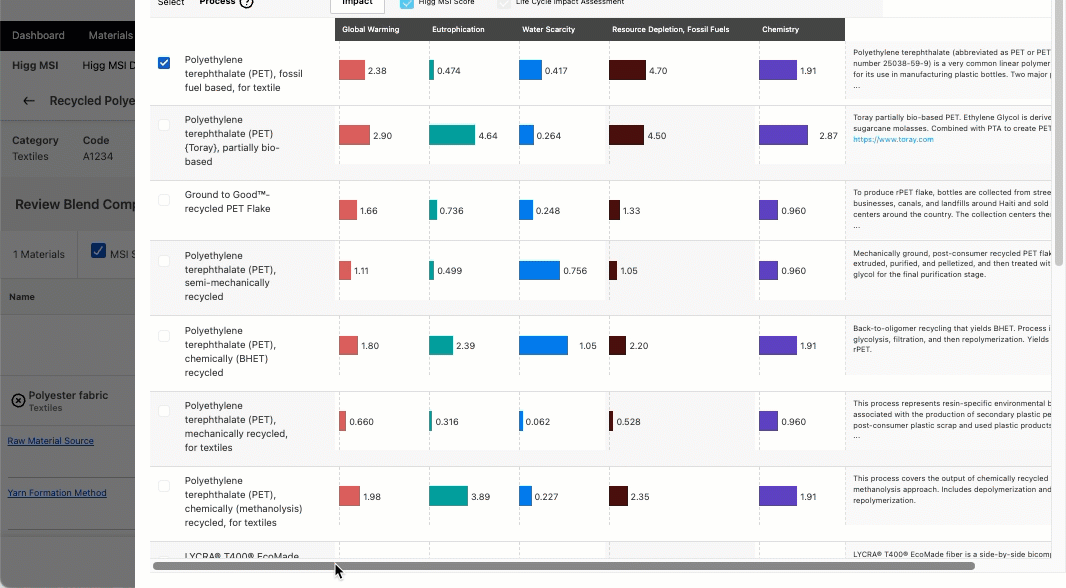Click the Fossil Fuels value 2.35
This screenshot has width=1066, height=588.
640,496
